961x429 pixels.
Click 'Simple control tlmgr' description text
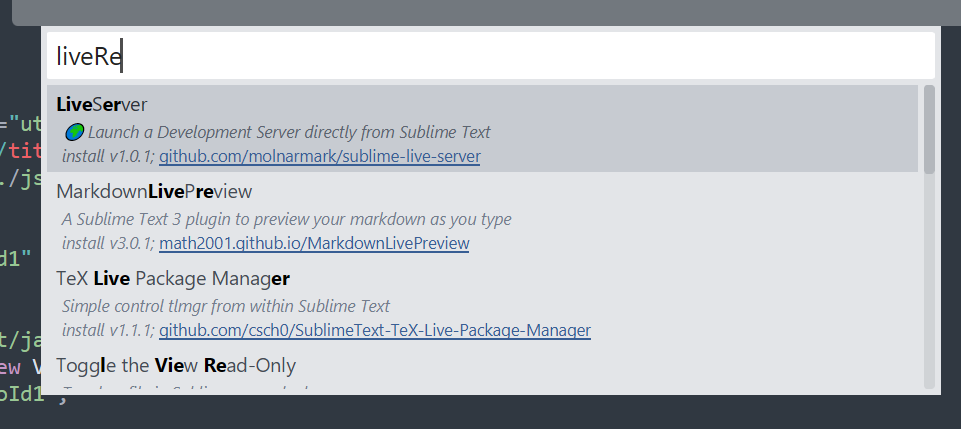point(226,306)
